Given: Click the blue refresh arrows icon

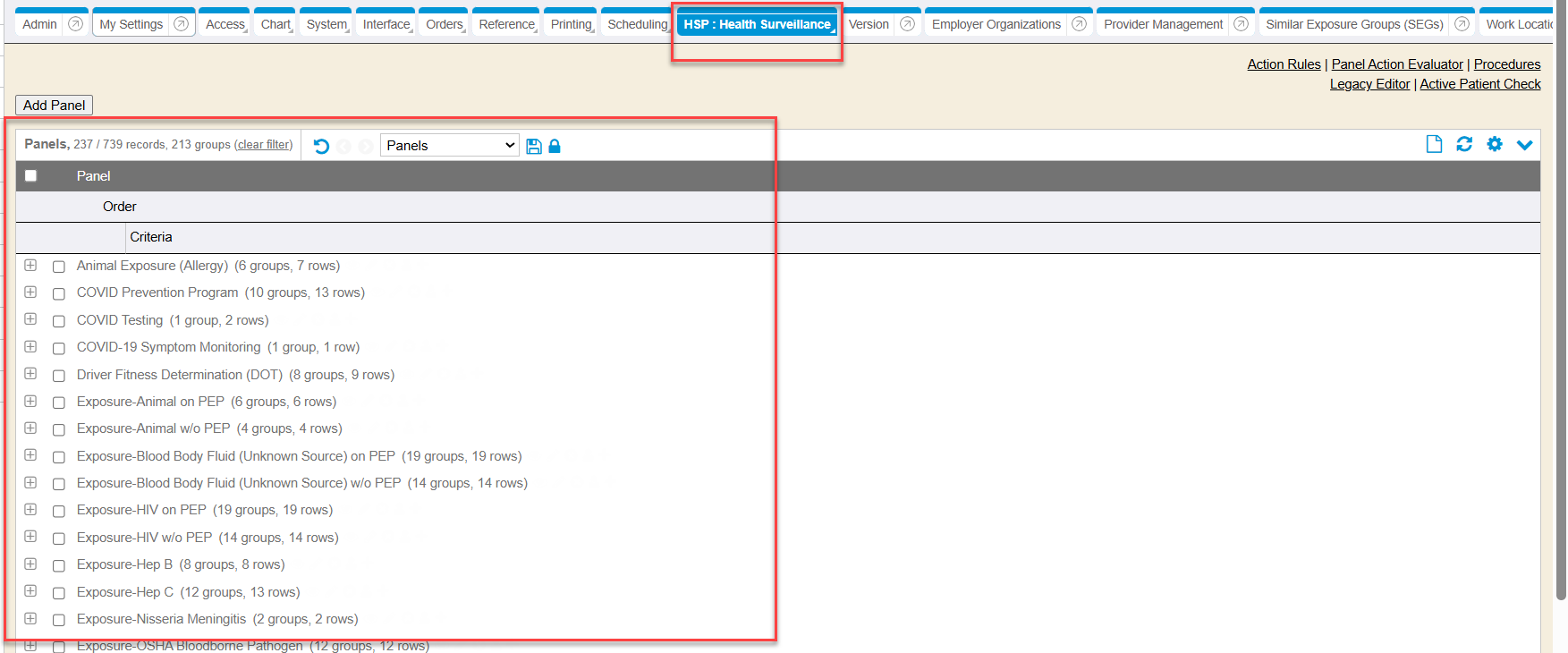Looking at the screenshot, I should 1464,144.
